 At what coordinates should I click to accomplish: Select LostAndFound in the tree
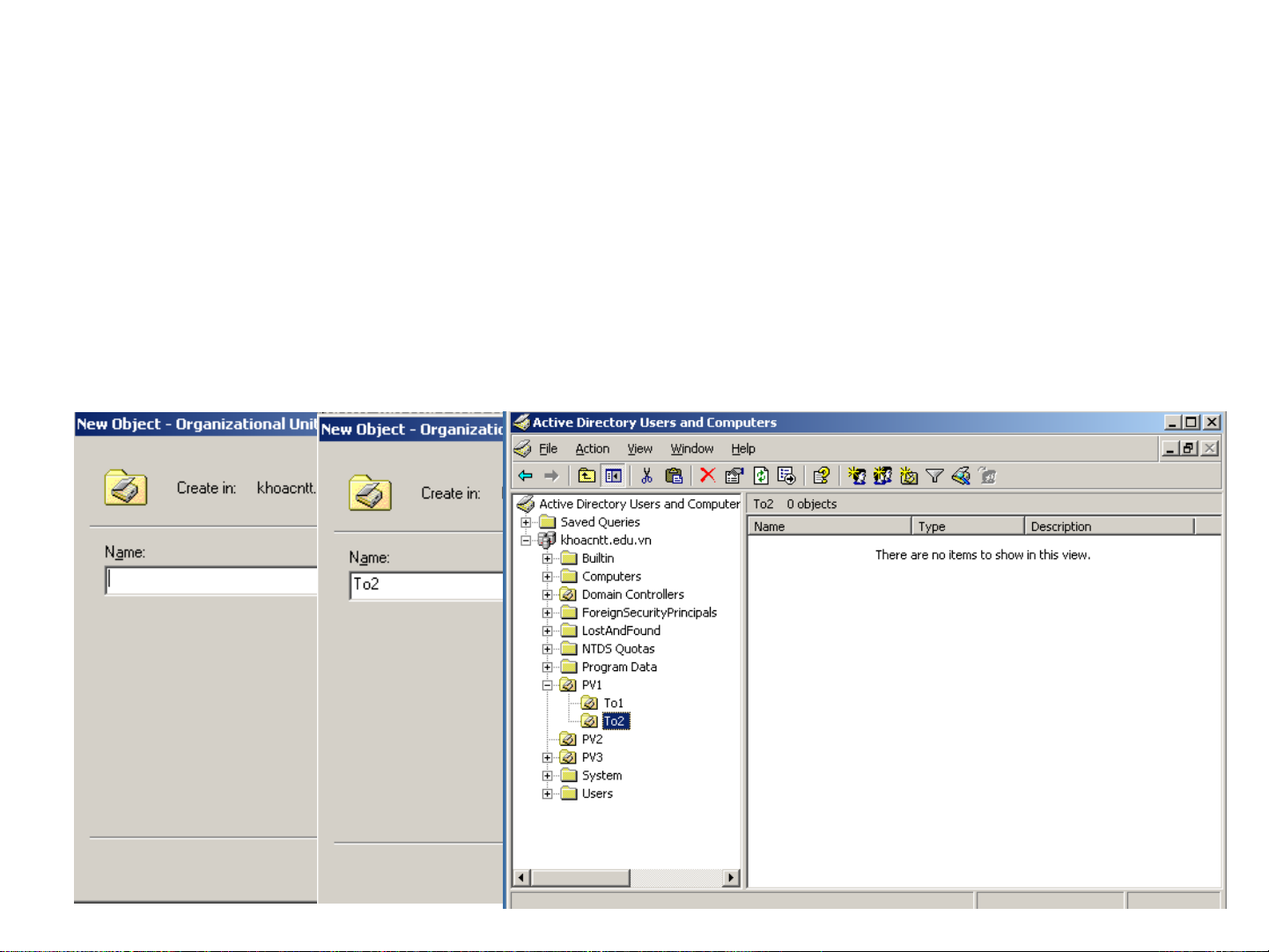coord(621,631)
